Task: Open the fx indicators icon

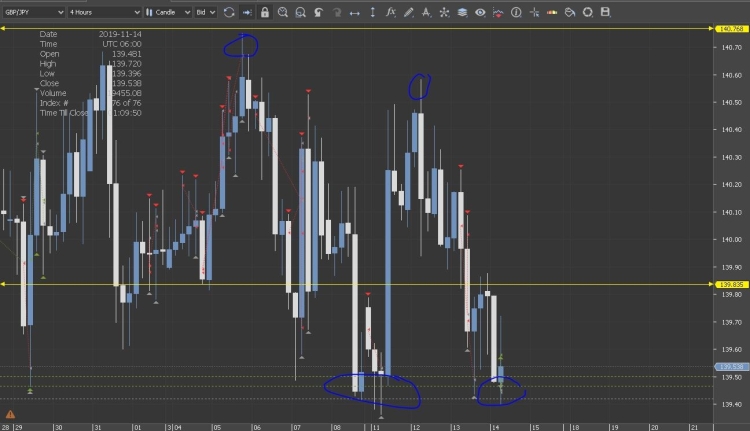Action: pos(390,12)
